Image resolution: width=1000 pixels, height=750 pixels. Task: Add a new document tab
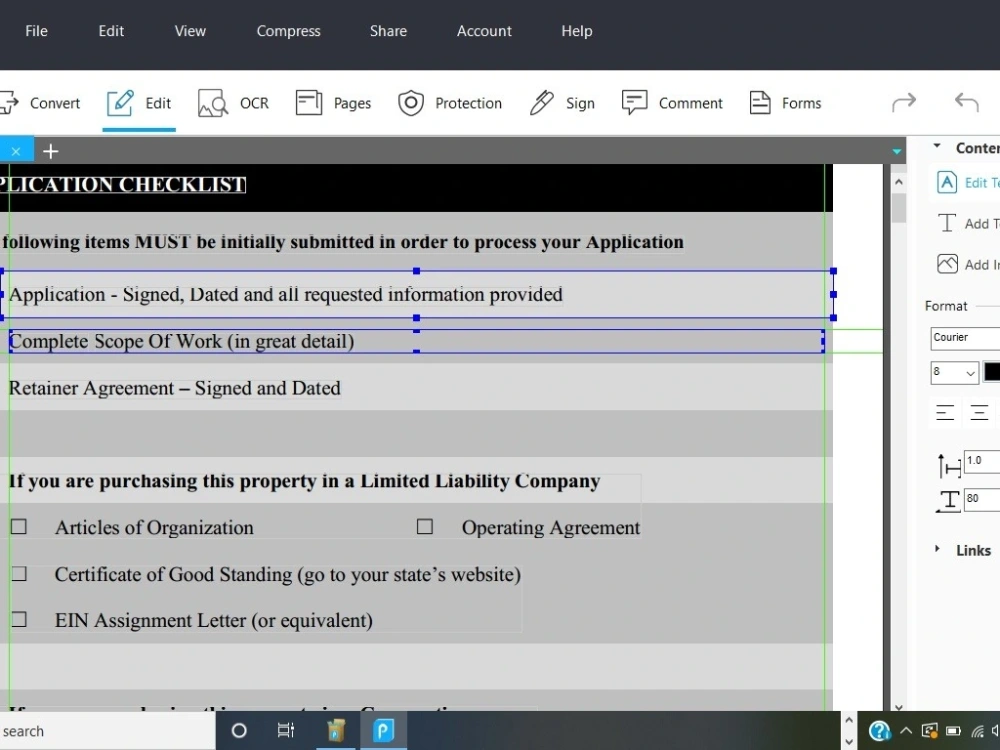click(x=50, y=151)
